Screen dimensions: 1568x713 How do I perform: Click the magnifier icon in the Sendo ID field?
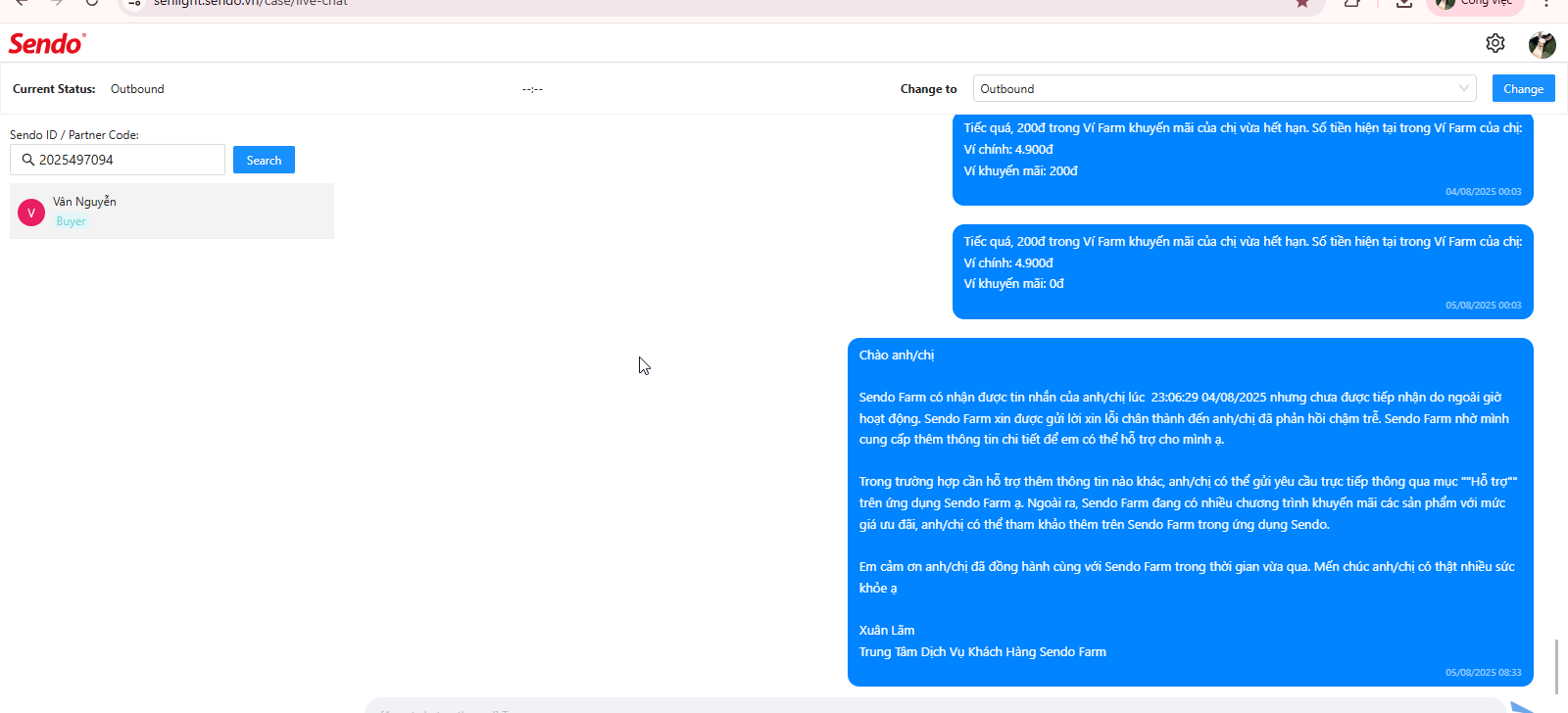[28, 160]
